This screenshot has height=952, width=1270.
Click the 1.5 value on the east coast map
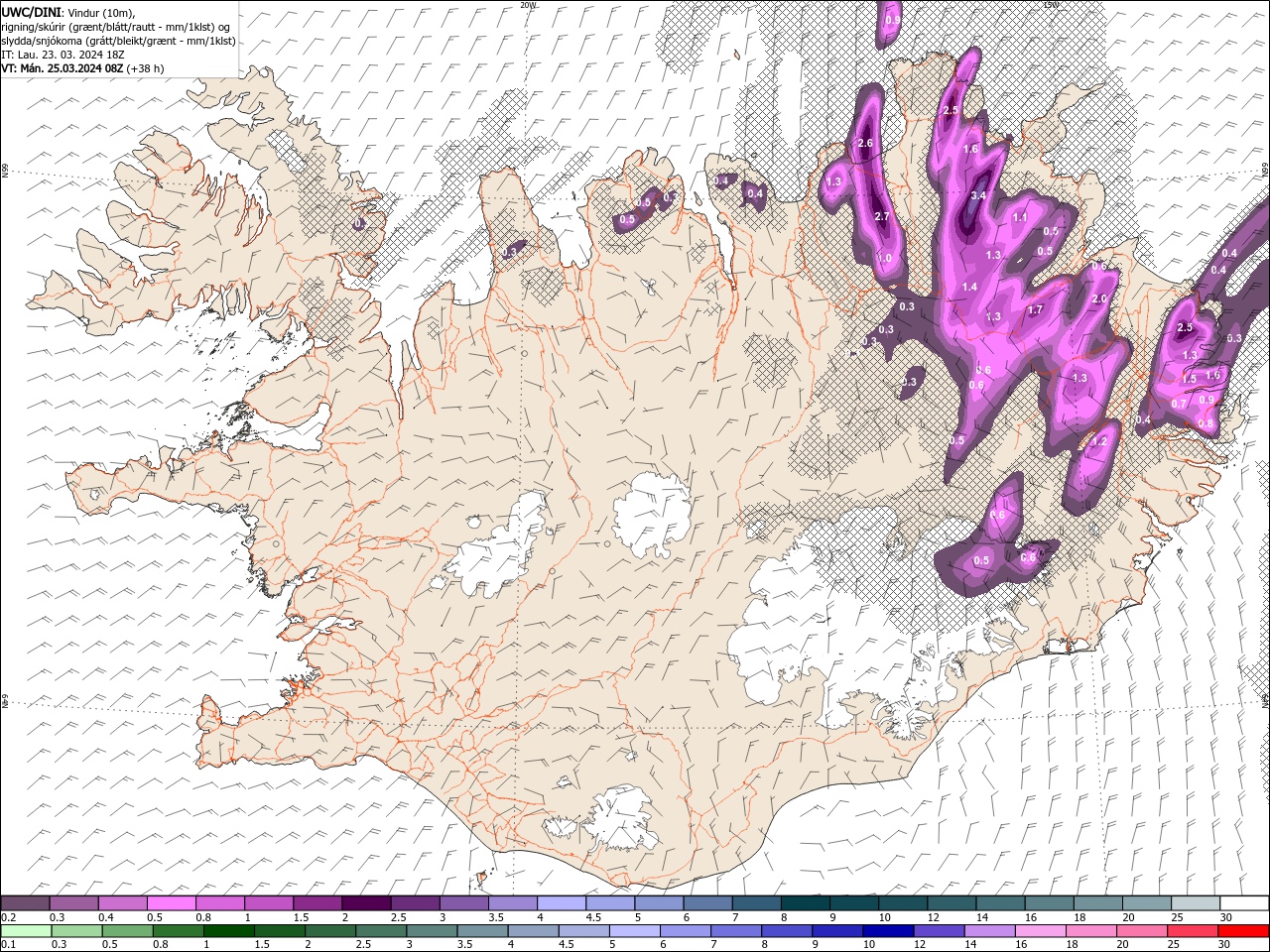point(1189,379)
